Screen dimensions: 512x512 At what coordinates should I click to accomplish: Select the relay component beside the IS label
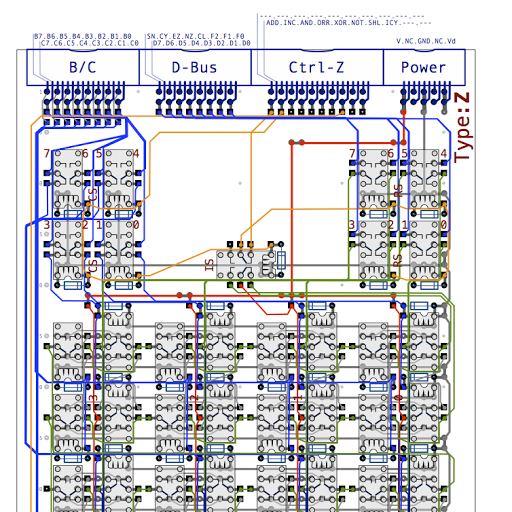click(x=247, y=265)
